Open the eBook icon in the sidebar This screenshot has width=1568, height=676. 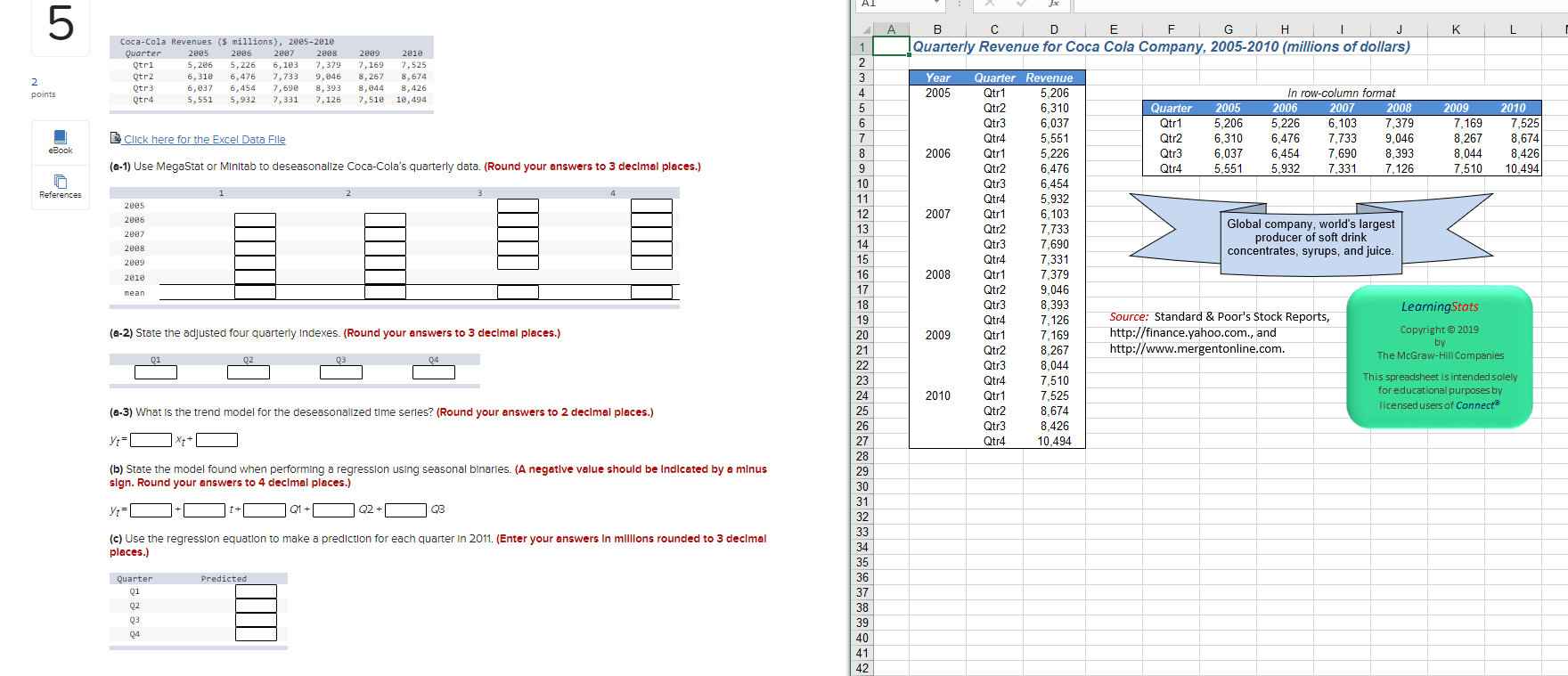coord(60,142)
